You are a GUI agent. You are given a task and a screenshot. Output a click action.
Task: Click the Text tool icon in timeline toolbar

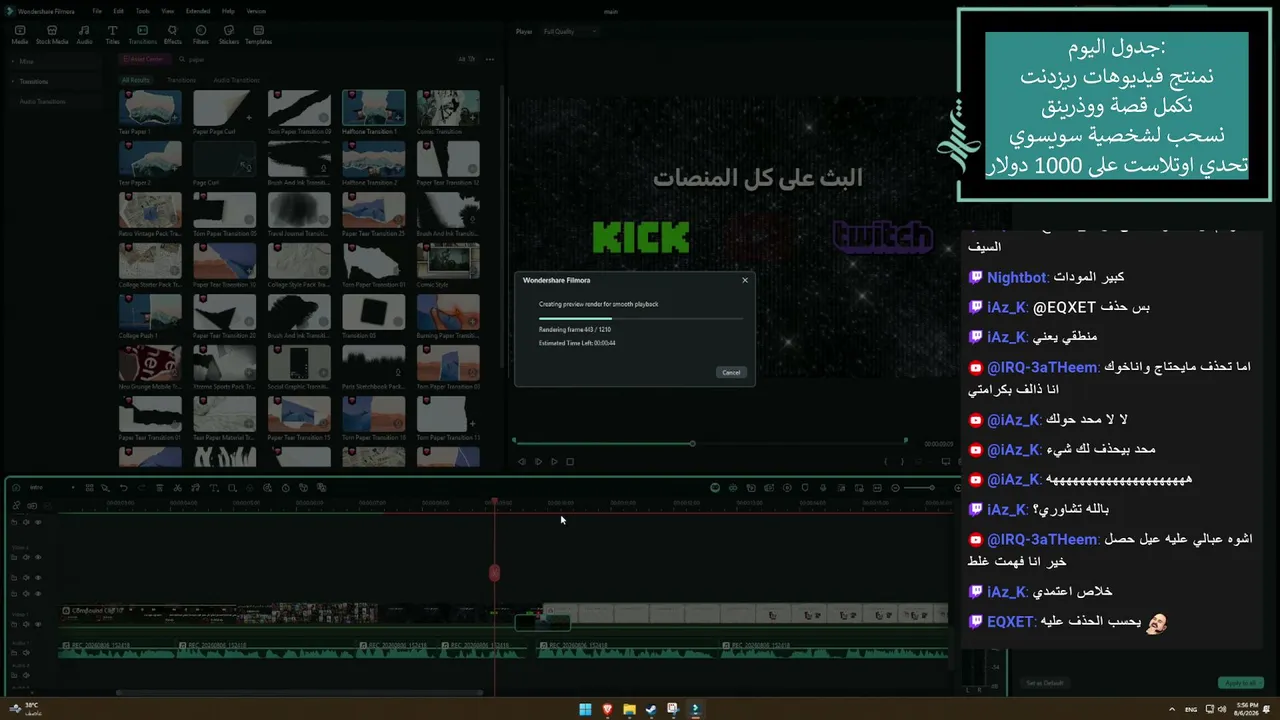[213, 488]
